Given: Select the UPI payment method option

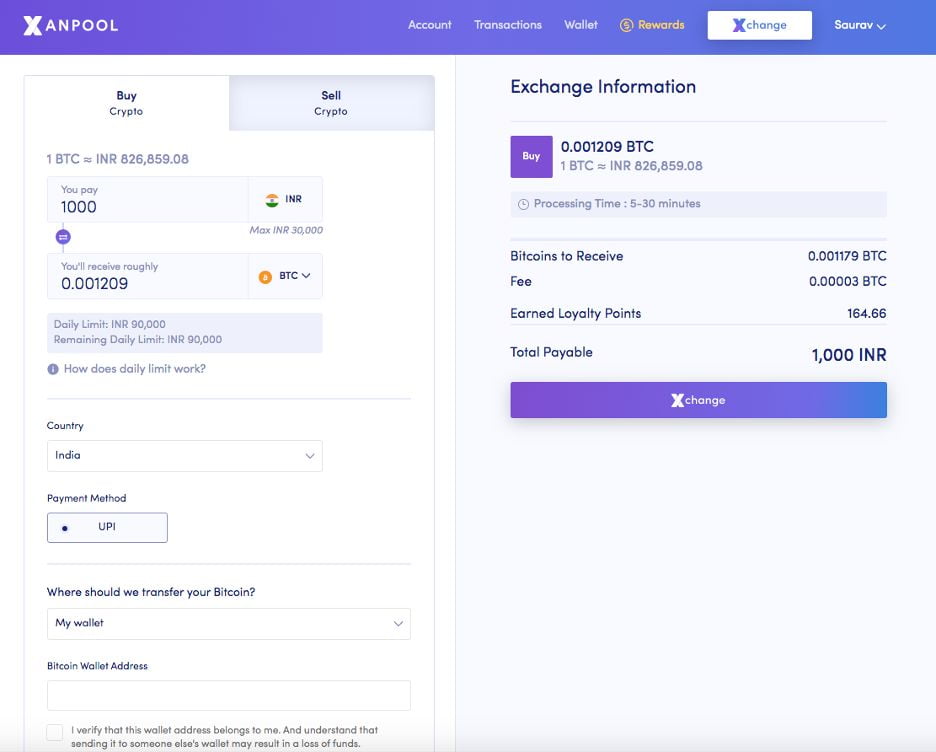Looking at the screenshot, I should point(107,527).
